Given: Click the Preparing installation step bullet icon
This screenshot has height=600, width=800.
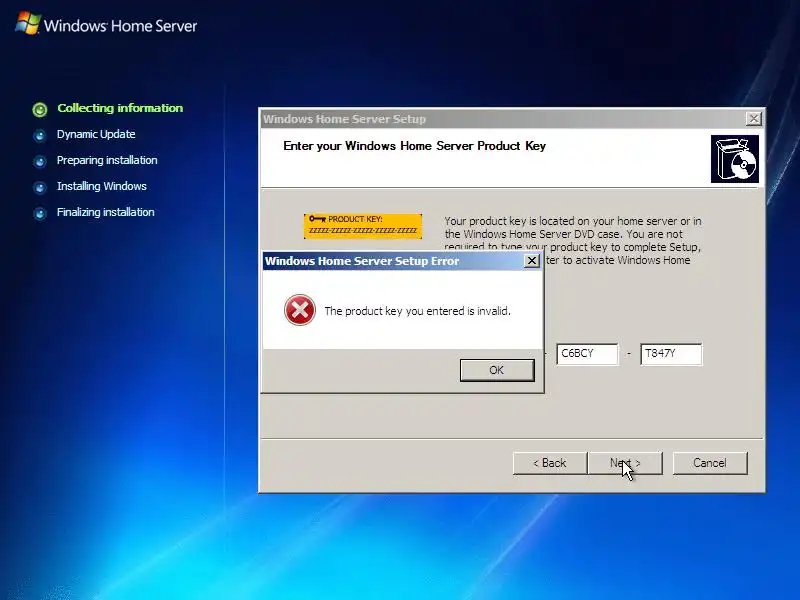Looking at the screenshot, I should coord(39,162).
